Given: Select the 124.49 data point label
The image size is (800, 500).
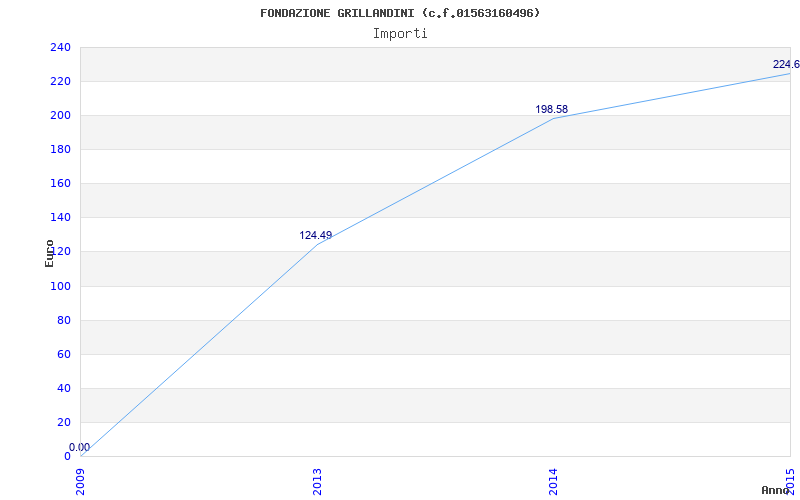Looking at the screenshot, I should (x=315, y=235).
